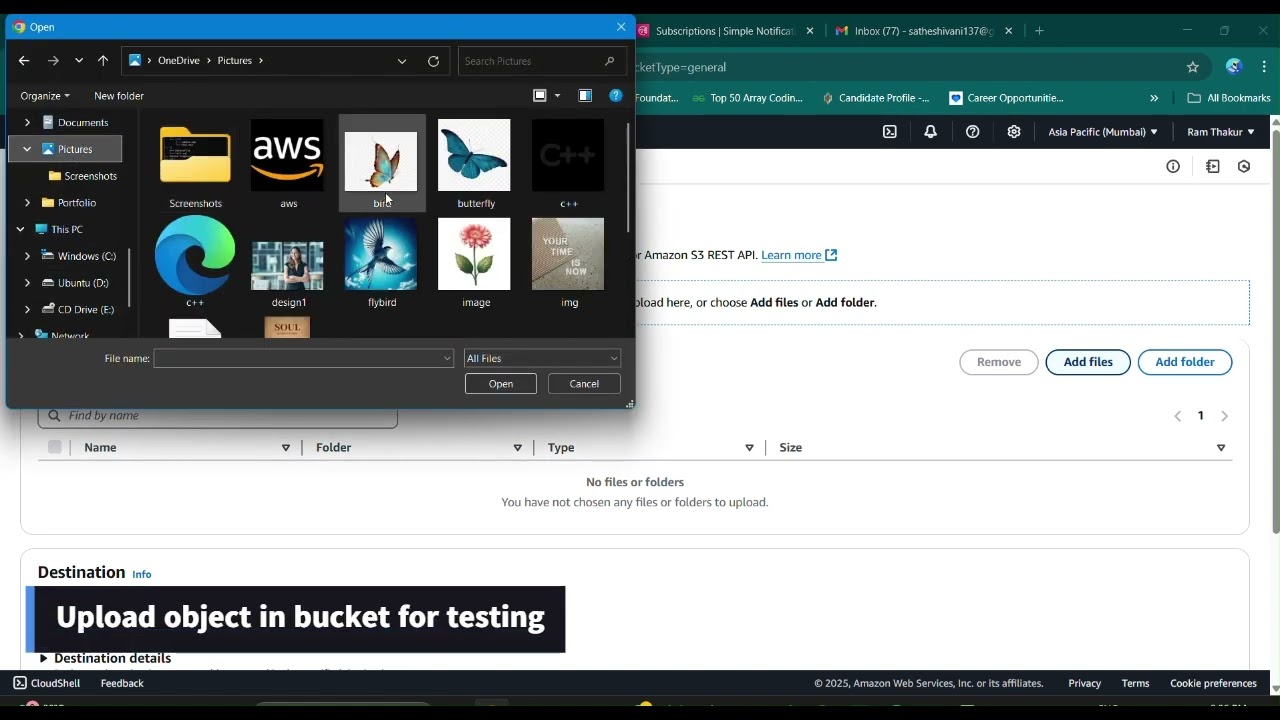This screenshot has height=720, width=1280.
Task: Select the aws image file
Action: [288, 164]
